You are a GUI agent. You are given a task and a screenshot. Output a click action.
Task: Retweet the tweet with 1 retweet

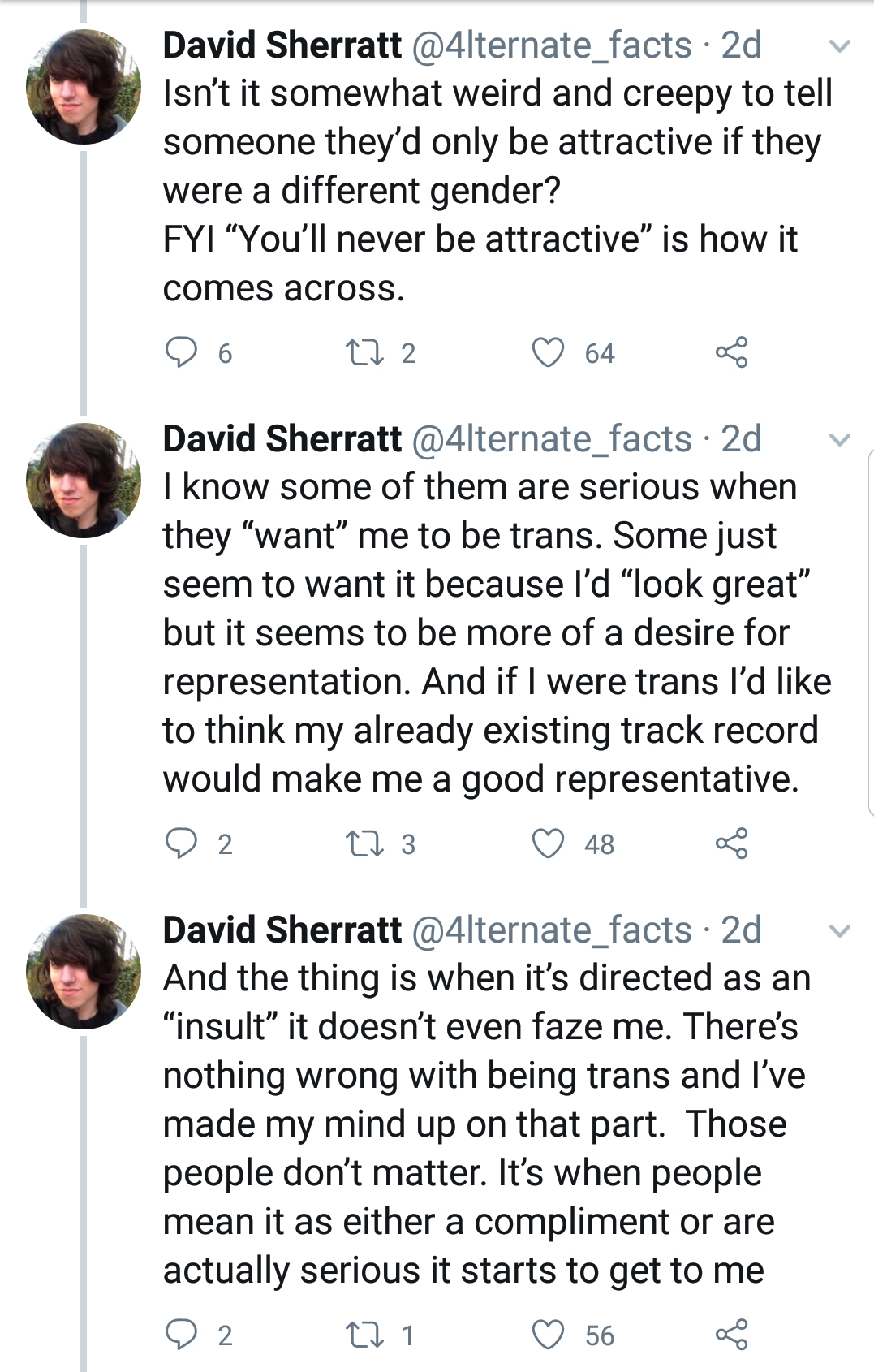tap(364, 1335)
